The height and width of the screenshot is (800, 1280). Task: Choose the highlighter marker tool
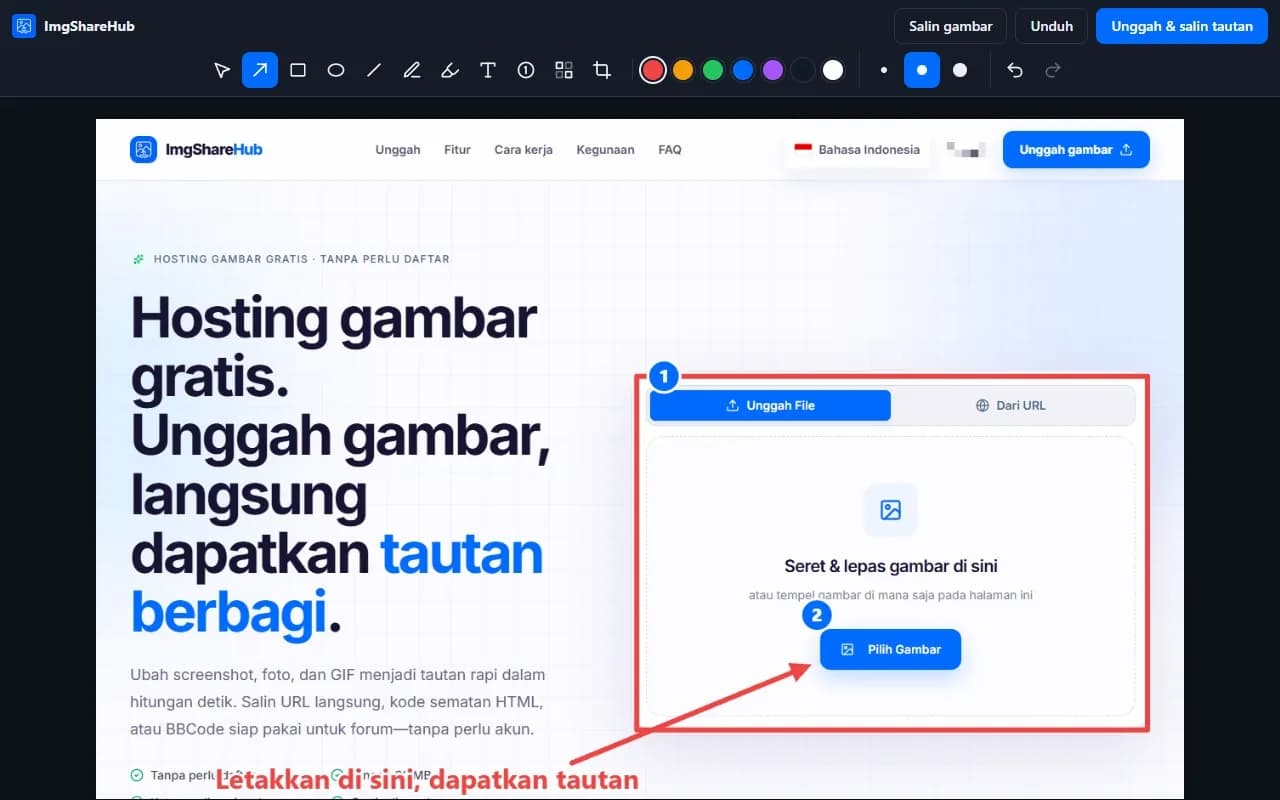[x=450, y=70]
